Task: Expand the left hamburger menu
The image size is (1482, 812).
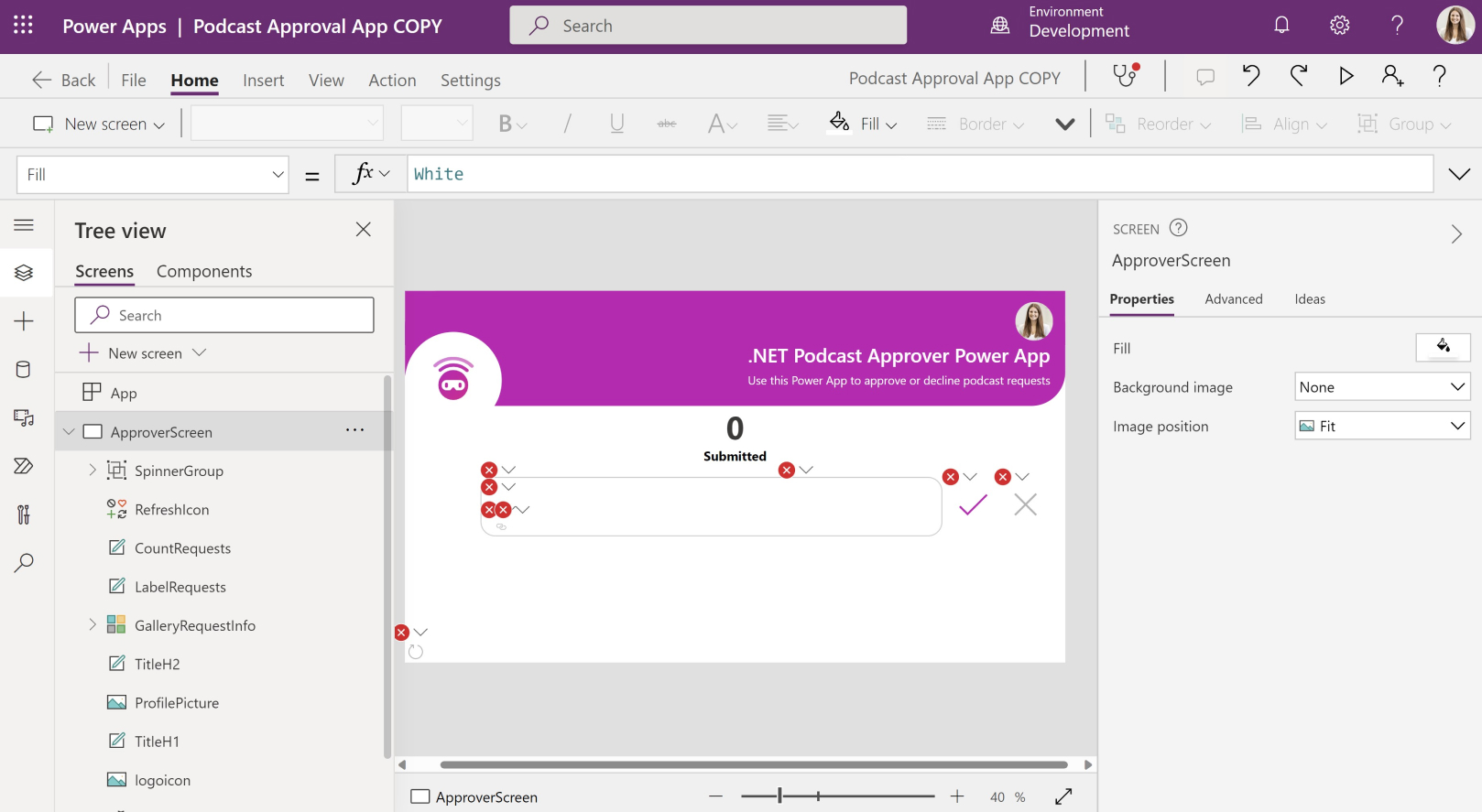Action: click(x=24, y=225)
